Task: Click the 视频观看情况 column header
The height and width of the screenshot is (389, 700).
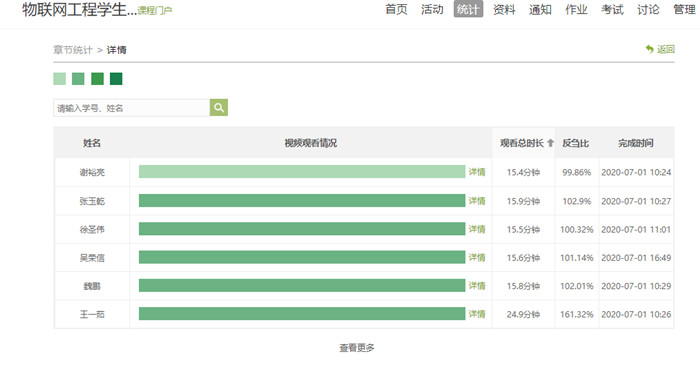Action: pos(311,143)
